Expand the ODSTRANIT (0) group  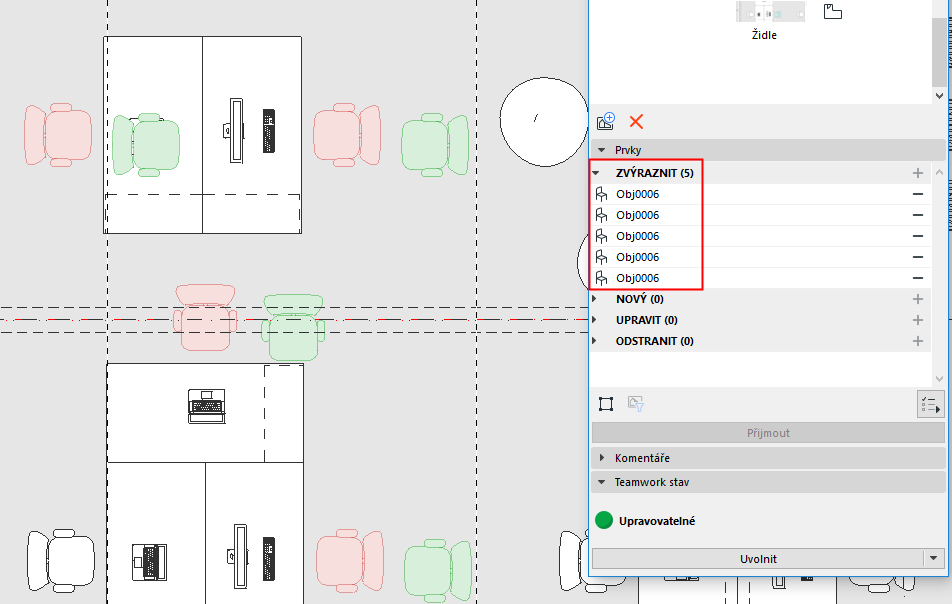point(594,341)
